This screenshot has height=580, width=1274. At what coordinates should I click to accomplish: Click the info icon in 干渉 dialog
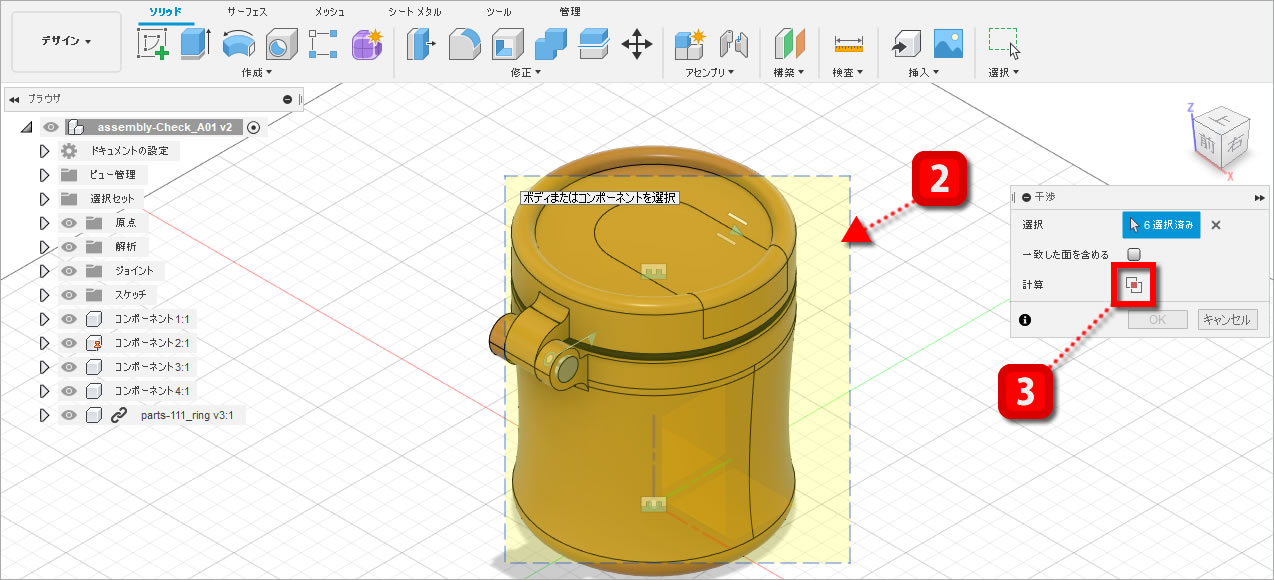point(1025,320)
